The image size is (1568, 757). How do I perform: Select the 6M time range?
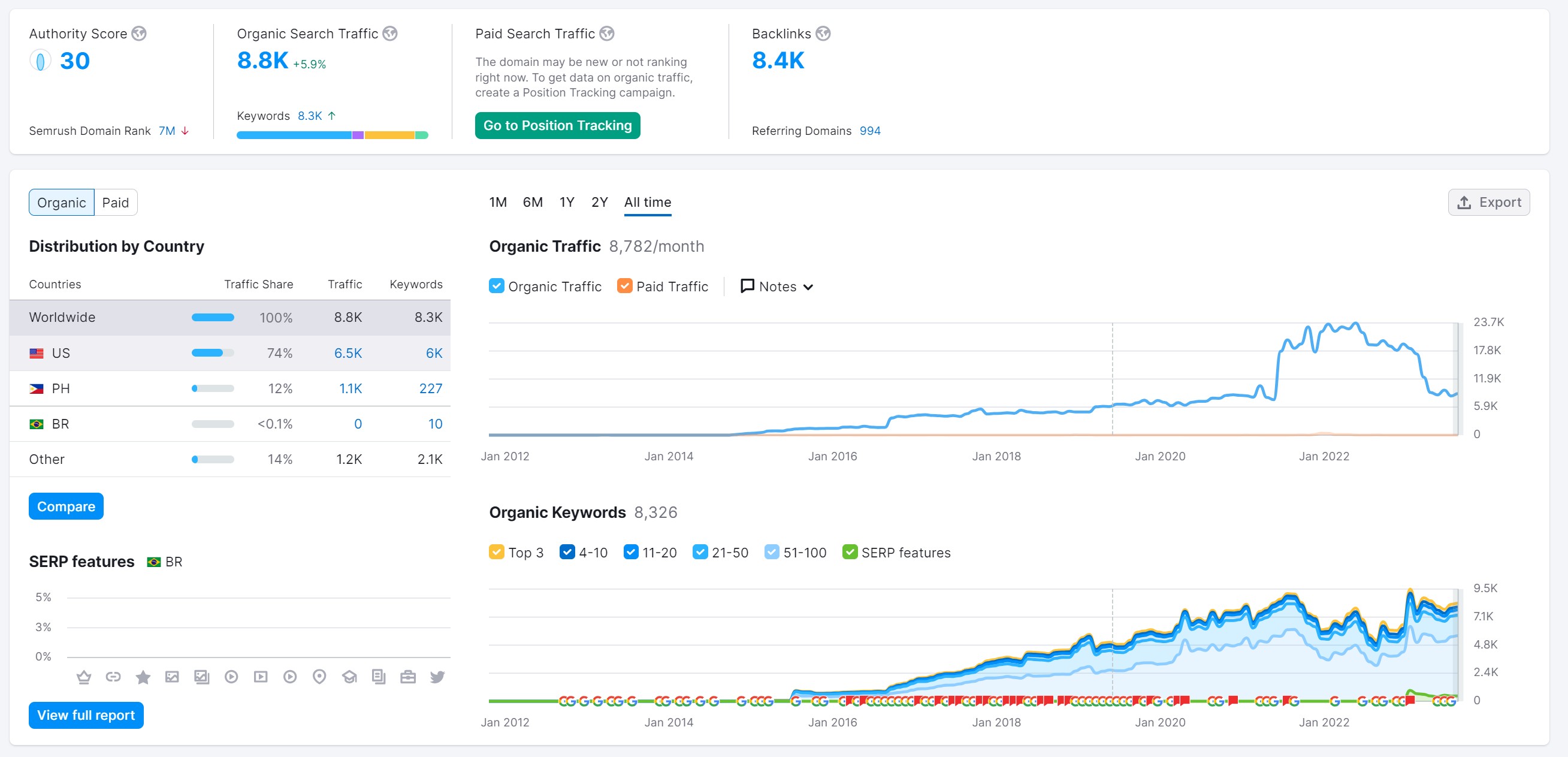point(532,202)
